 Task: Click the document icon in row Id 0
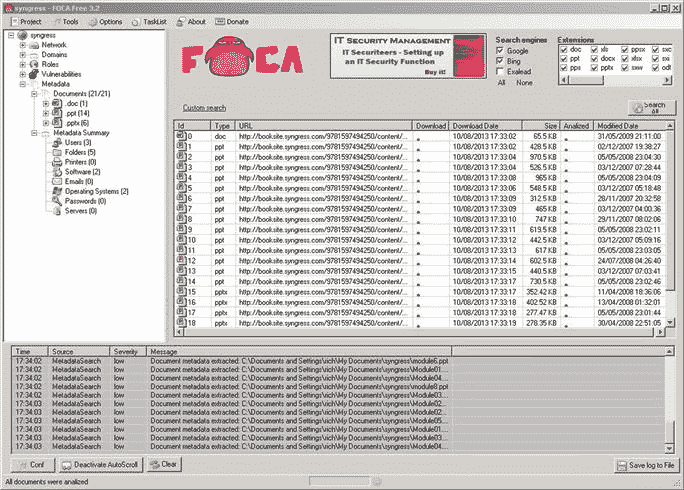[x=181, y=136]
